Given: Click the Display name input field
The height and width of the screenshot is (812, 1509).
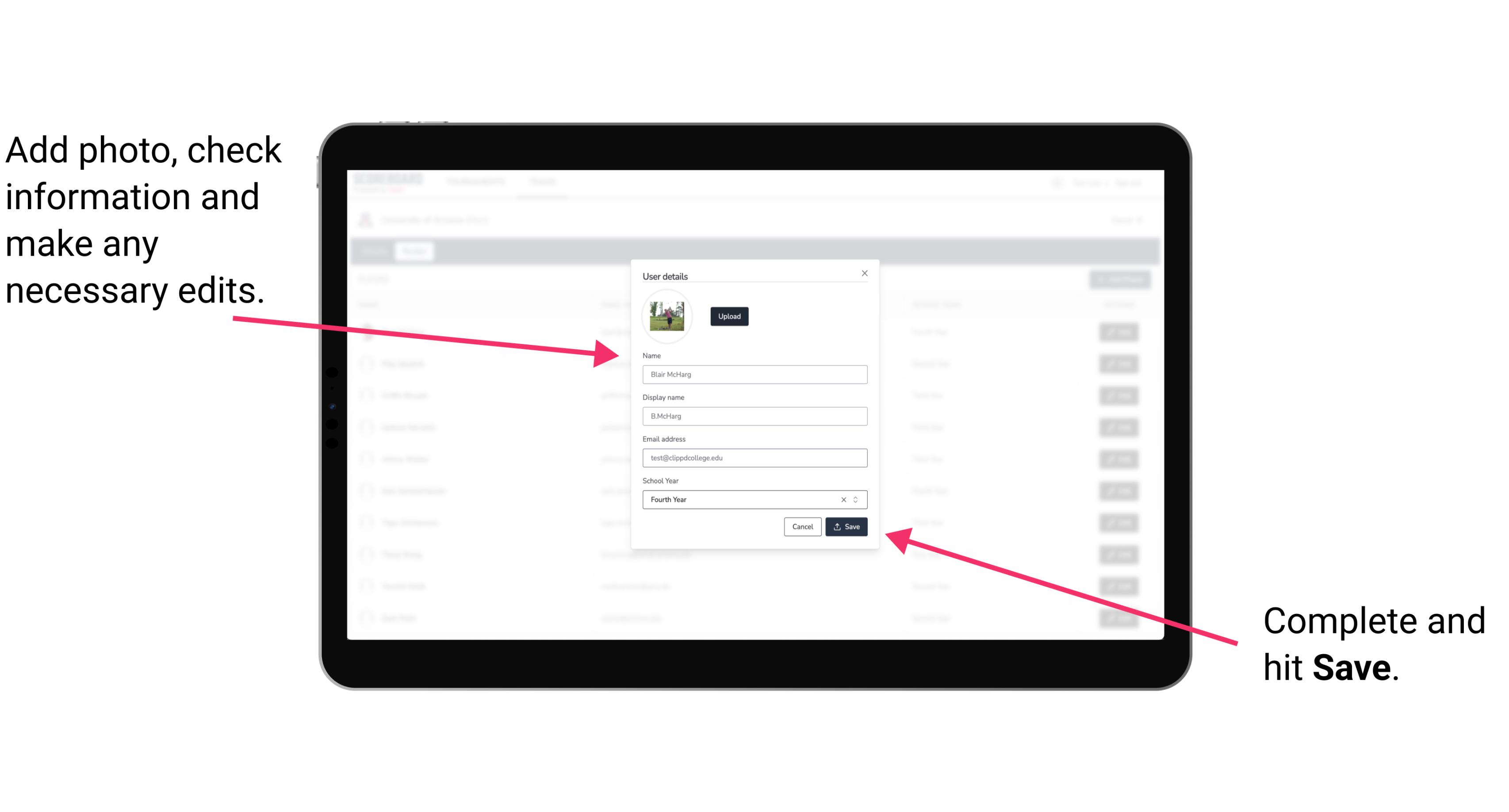Looking at the screenshot, I should coord(754,416).
